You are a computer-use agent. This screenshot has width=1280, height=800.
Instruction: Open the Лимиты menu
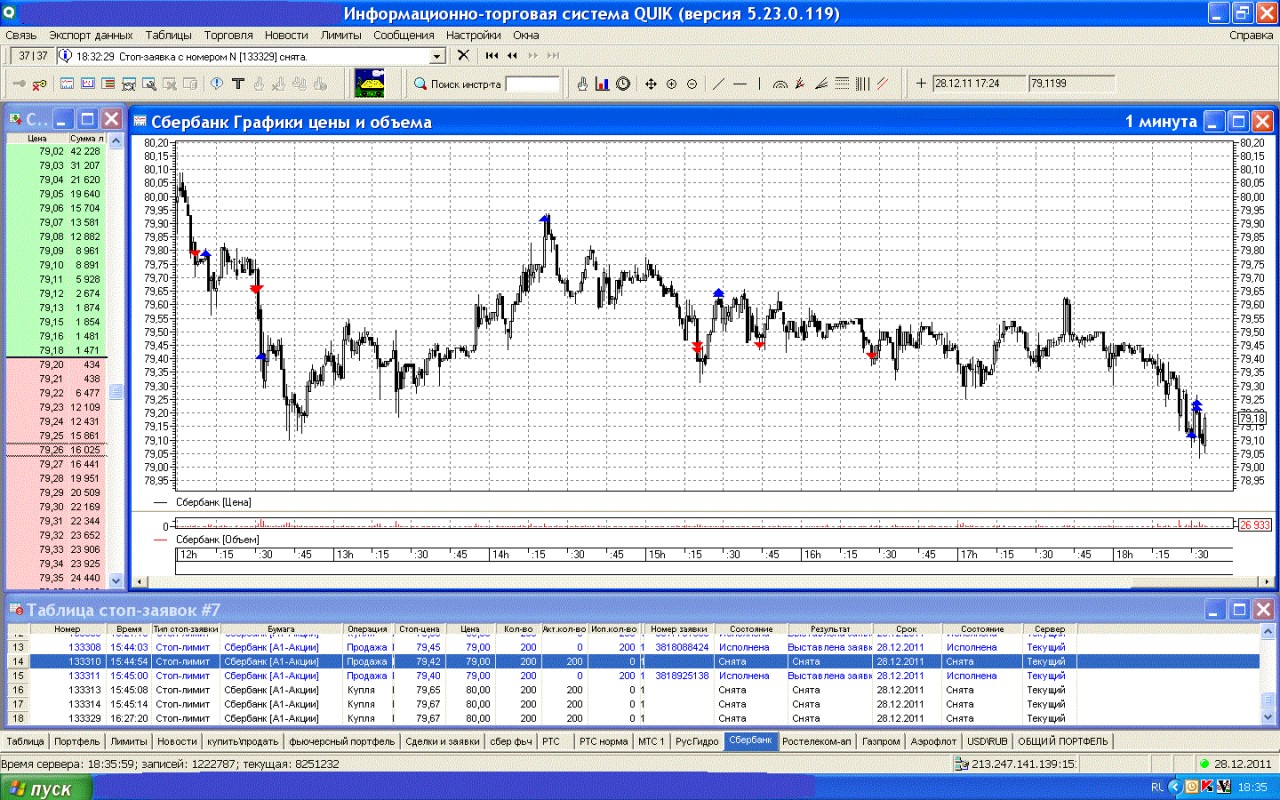[x=341, y=35]
